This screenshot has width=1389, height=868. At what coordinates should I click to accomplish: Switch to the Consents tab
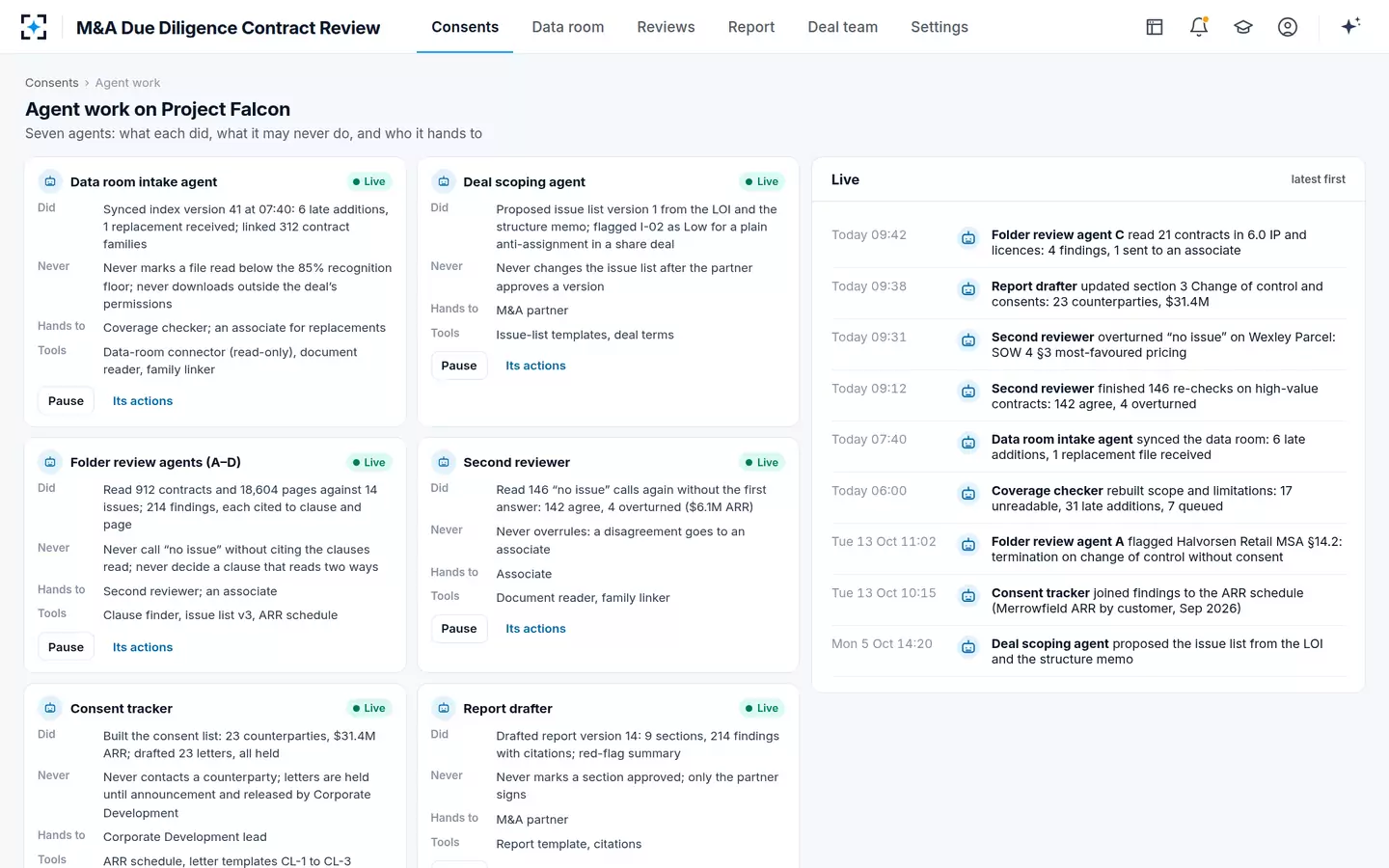coord(465,27)
